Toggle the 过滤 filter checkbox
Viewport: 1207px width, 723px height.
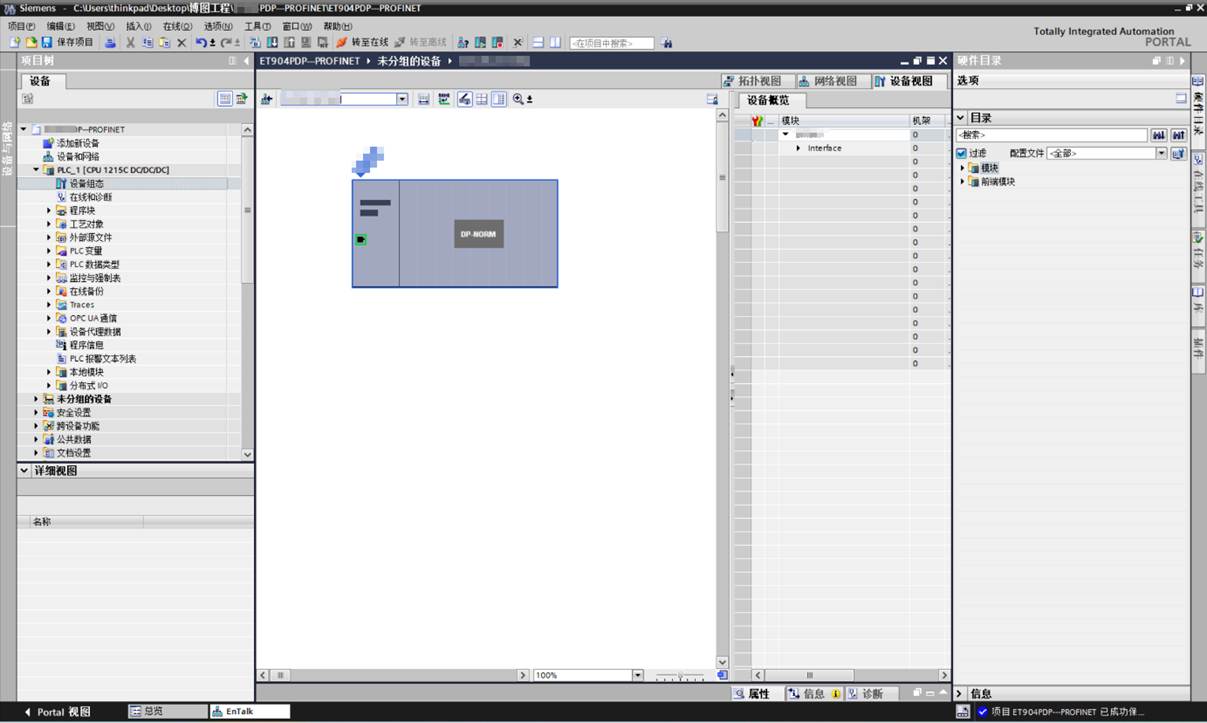click(962, 153)
